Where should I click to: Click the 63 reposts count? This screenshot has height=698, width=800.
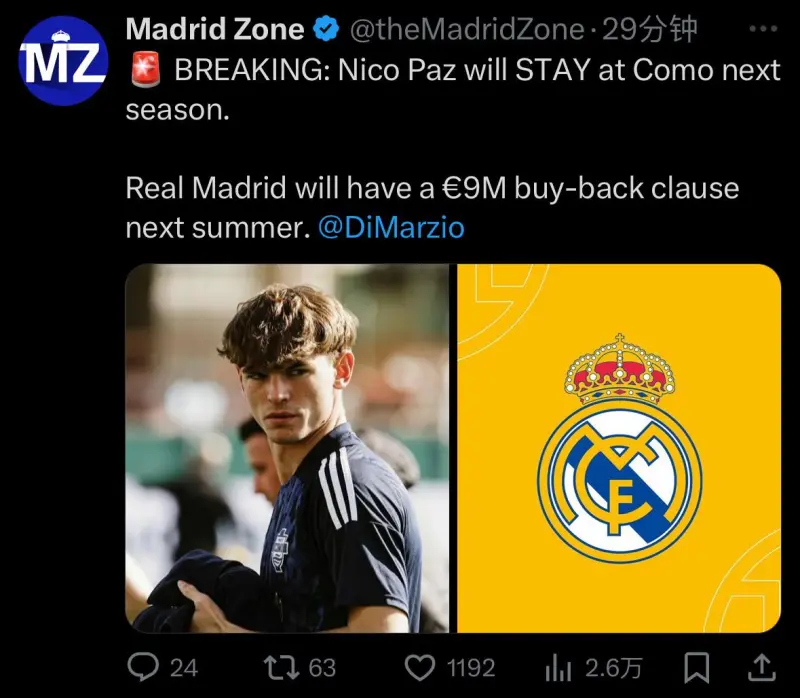322,668
